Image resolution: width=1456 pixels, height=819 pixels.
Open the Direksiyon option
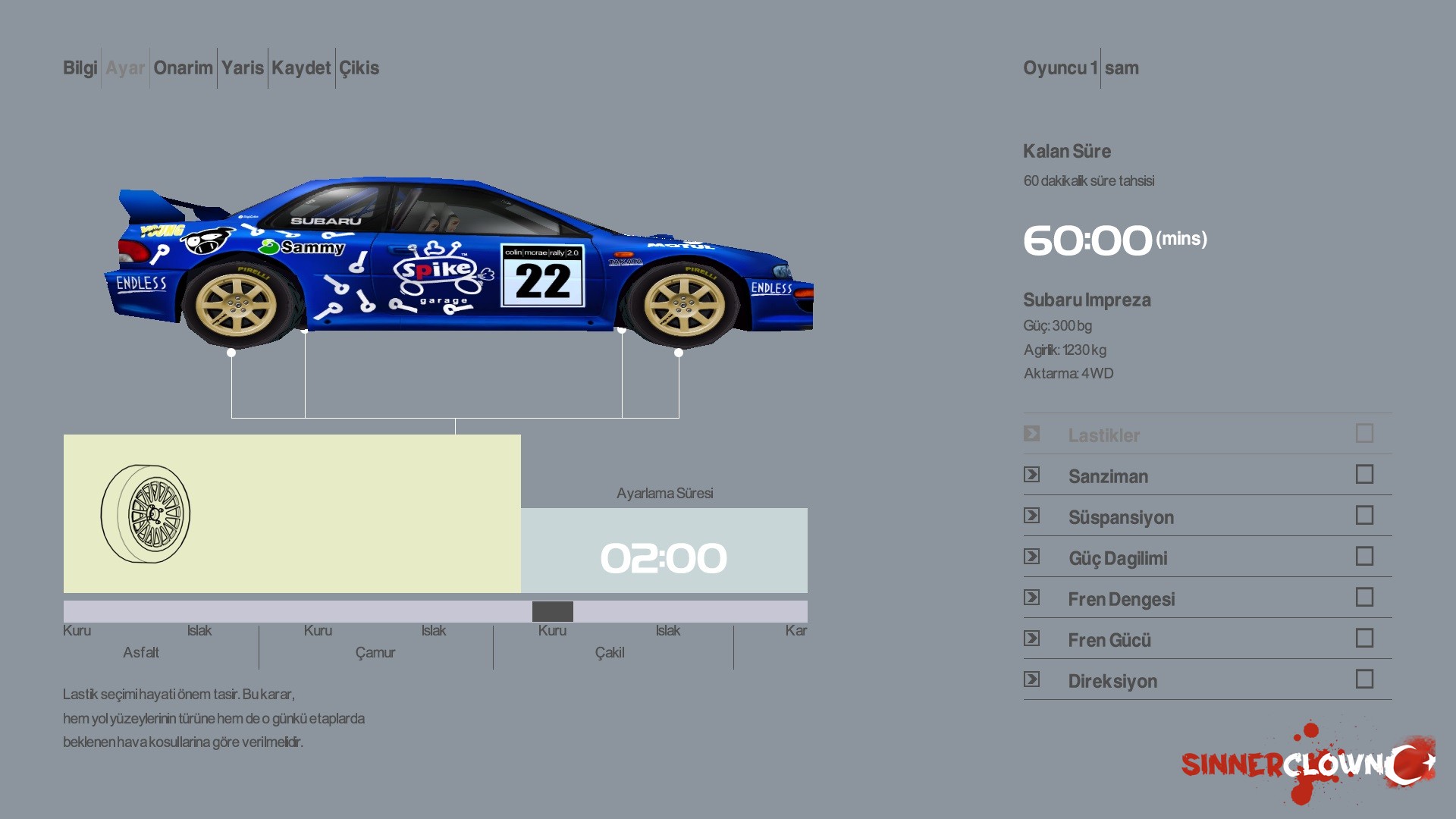coord(1207,680)
